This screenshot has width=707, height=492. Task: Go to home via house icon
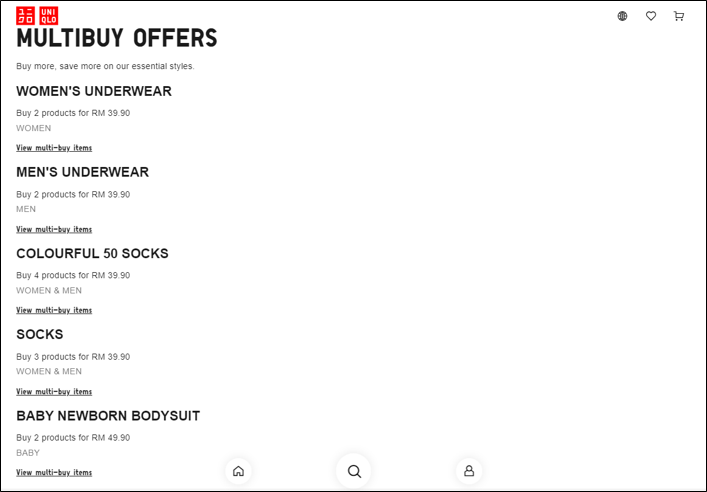click(x=238, y=471)
